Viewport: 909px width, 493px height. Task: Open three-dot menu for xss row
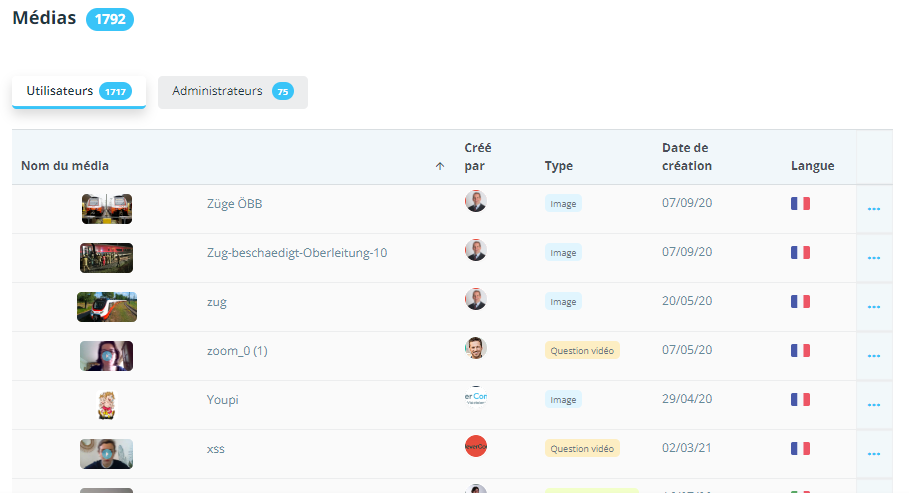pos(873,454)
